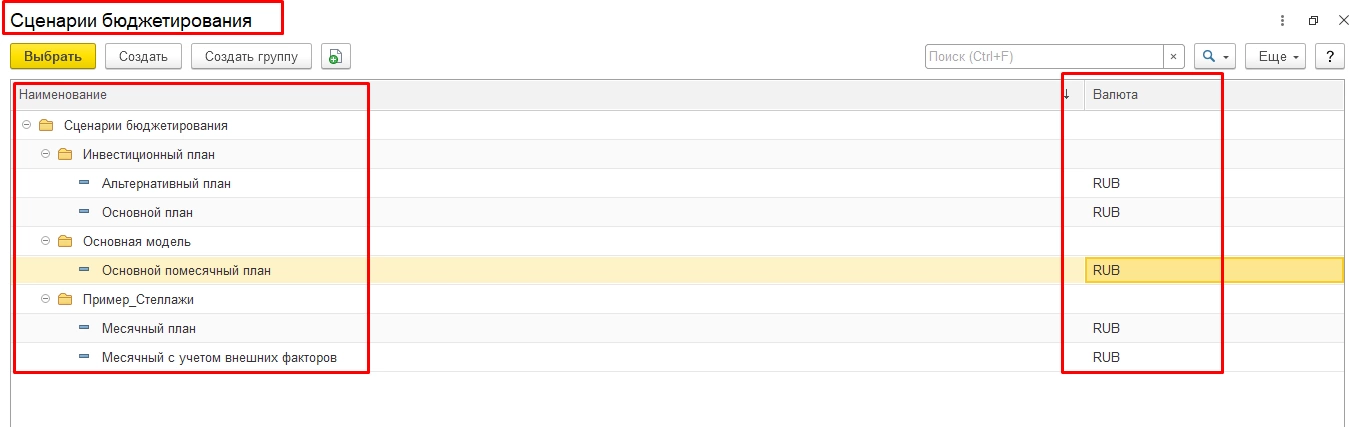The width and height of the screenshot is (1349, 427).
Task: Clear search with the x icon
Action: (x=1175, y=56)
